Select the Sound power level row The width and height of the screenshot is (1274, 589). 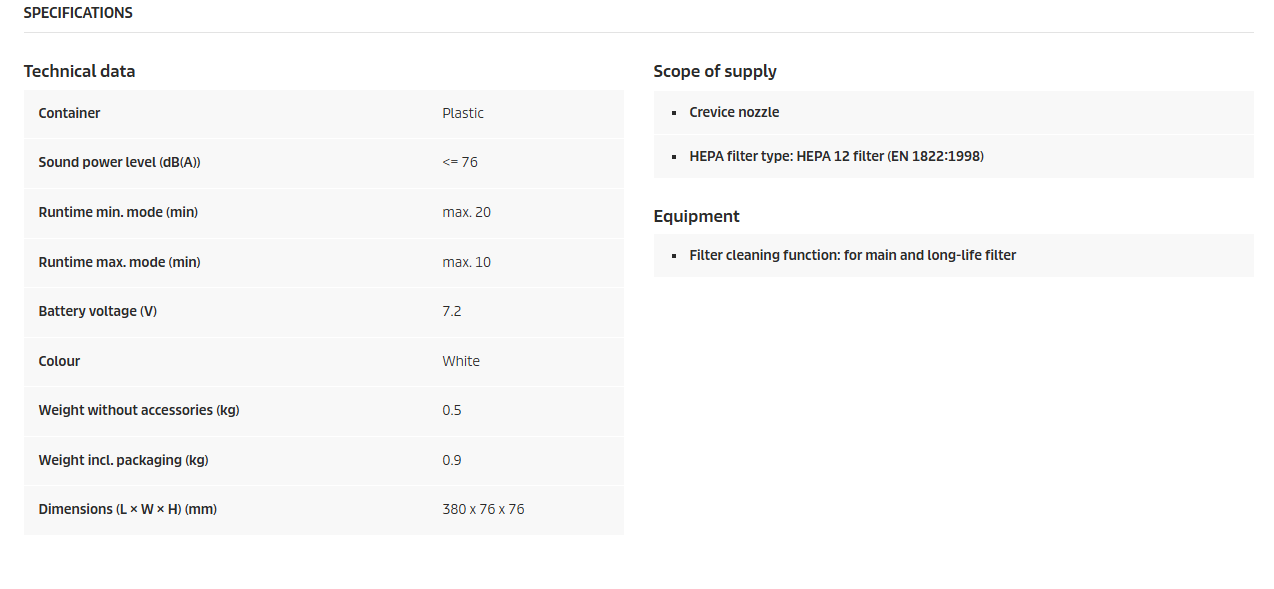coord(324,162)
